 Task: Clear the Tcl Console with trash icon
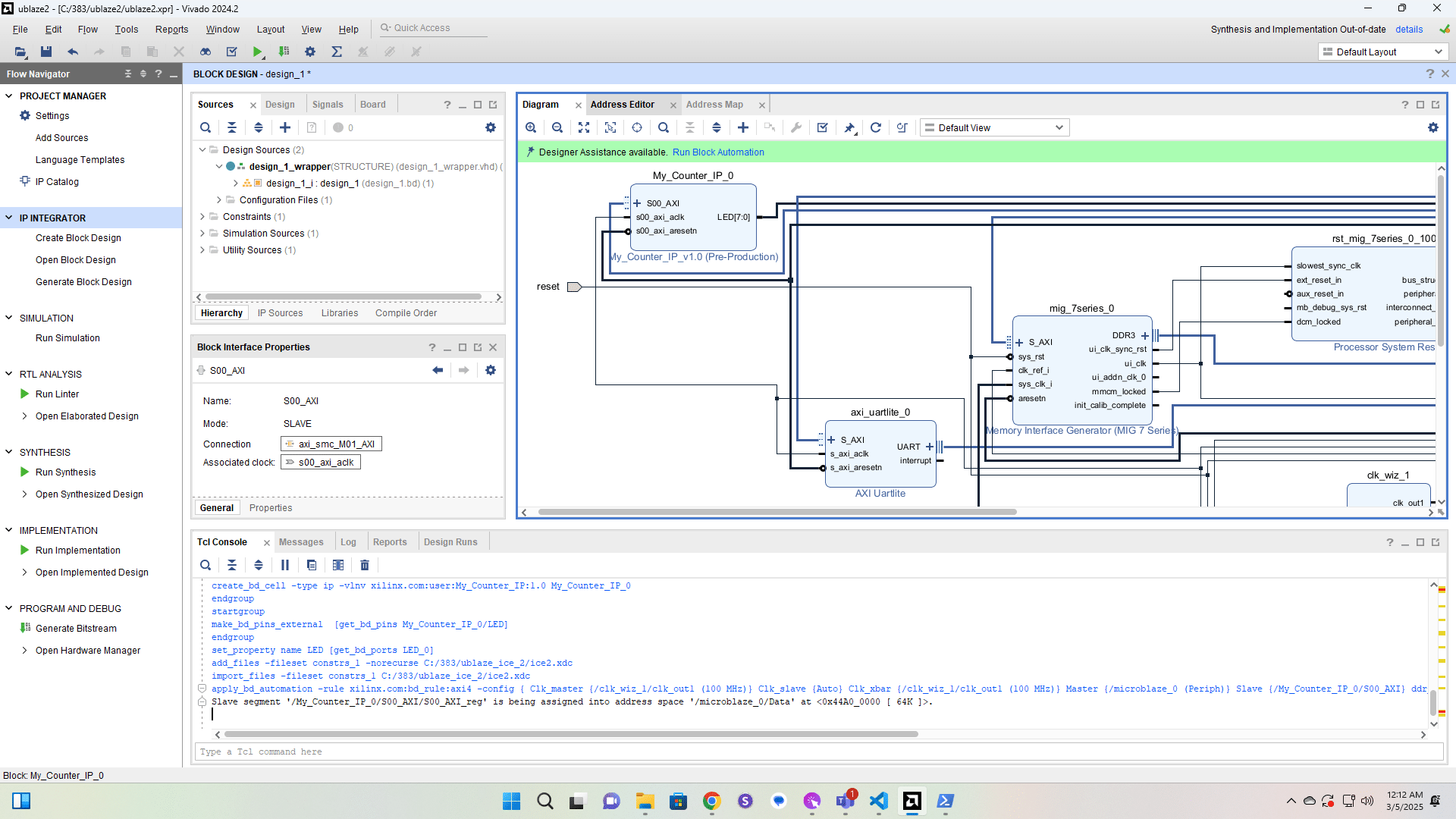click(365, 565)
